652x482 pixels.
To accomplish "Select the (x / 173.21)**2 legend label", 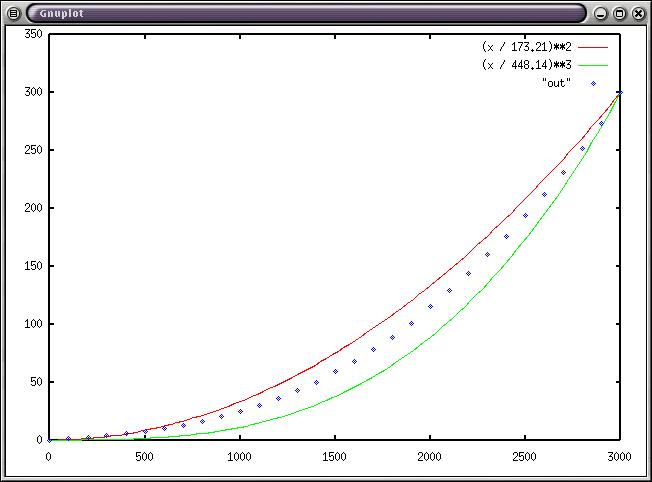I will 526,47.
